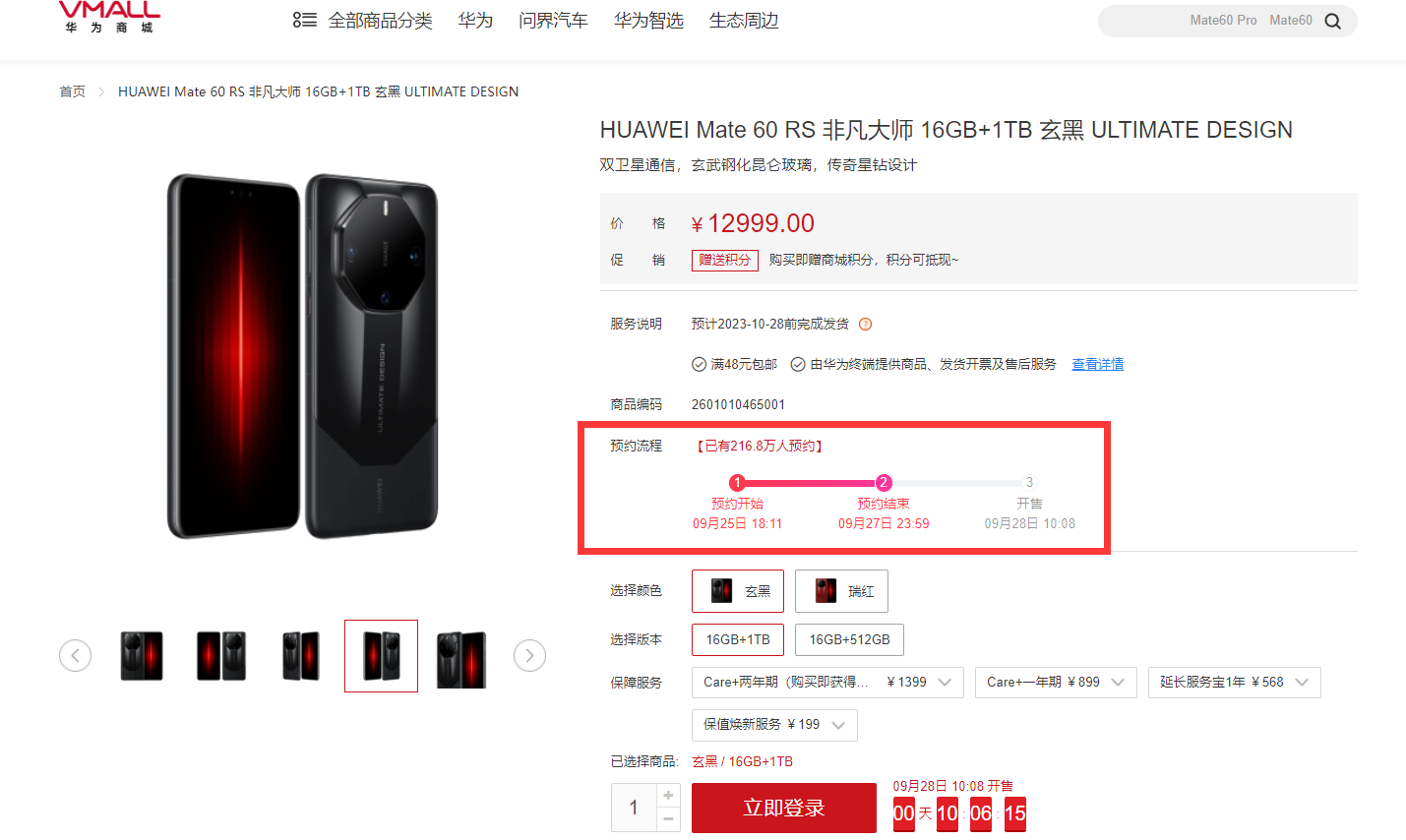Screen dimensions: 1406x840
Task: Increase quantity with plus button
Action: pos(668,795)
